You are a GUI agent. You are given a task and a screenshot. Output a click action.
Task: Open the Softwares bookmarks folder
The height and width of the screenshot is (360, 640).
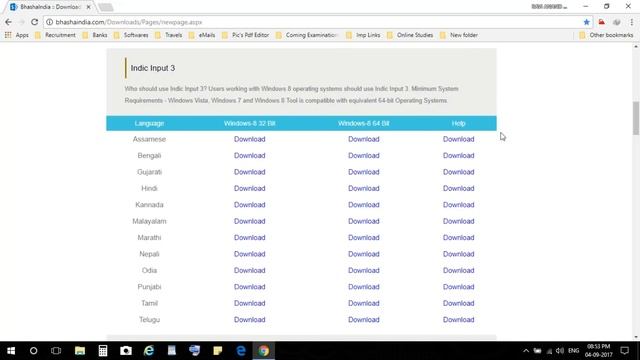tap(131, 35)
